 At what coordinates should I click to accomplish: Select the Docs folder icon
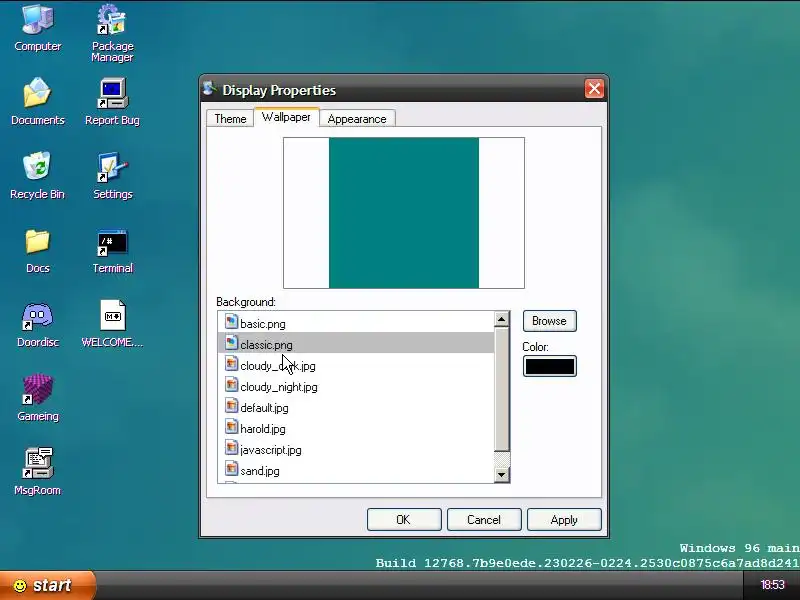click(38, 250)
